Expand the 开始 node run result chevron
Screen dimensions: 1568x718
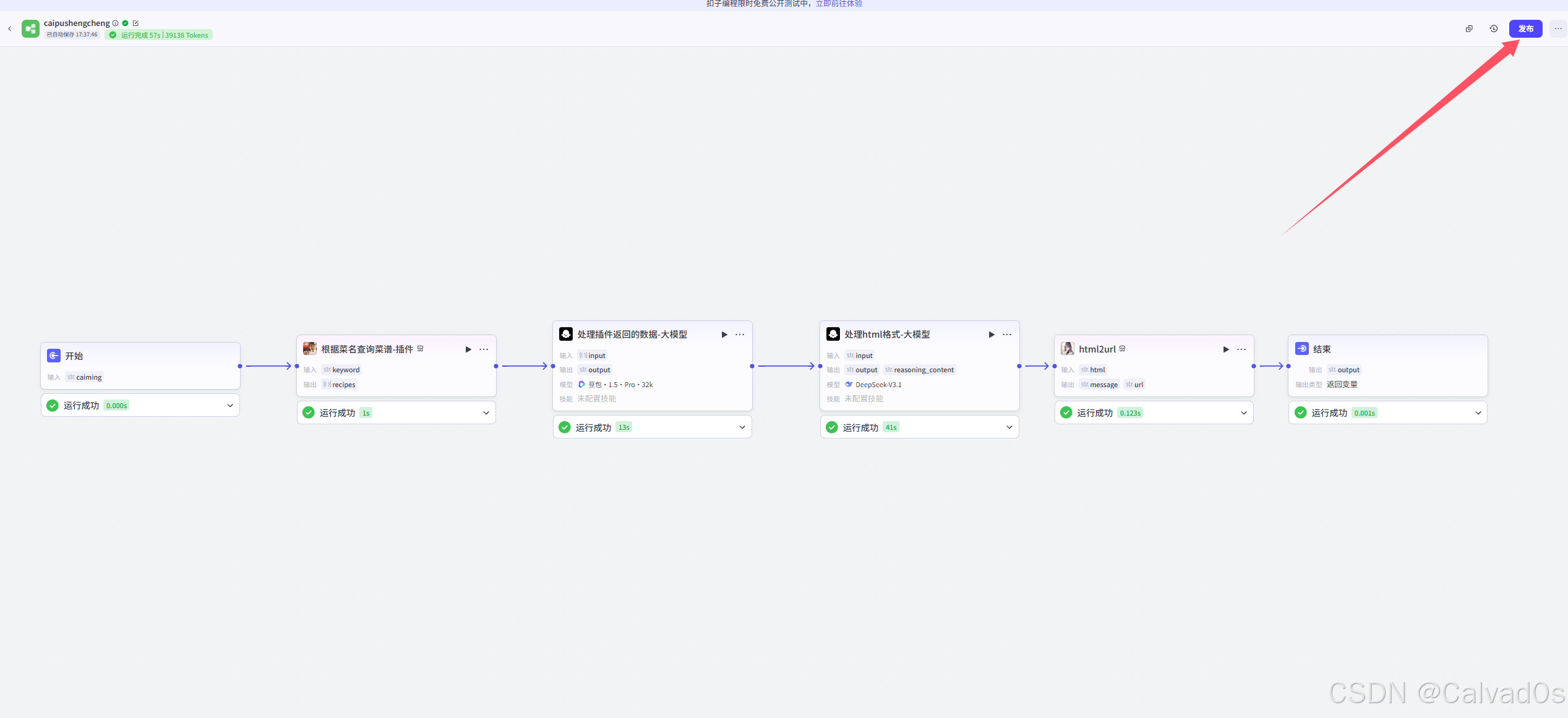(x=230, y=406)
